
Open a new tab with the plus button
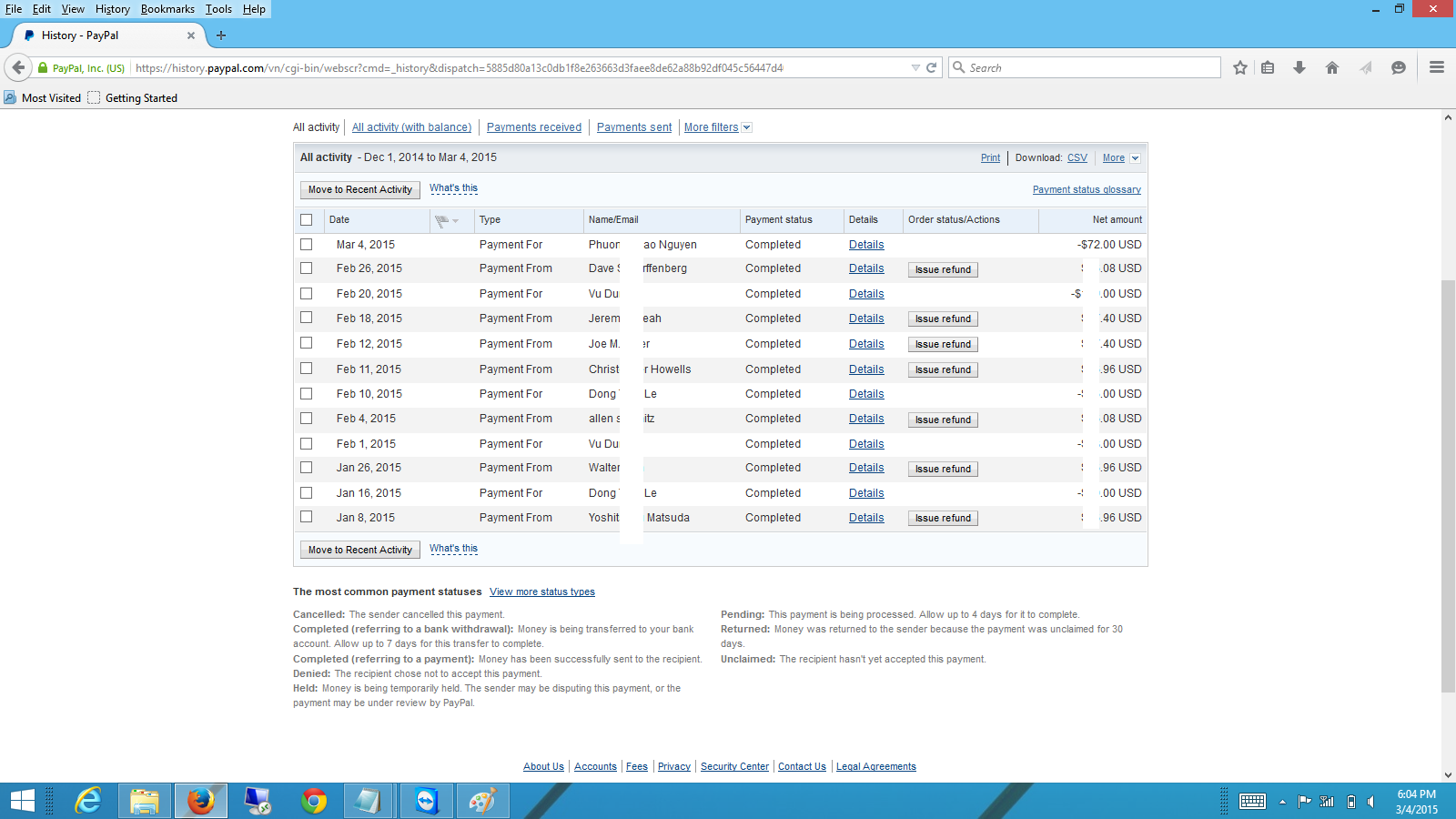click(221, 35)
